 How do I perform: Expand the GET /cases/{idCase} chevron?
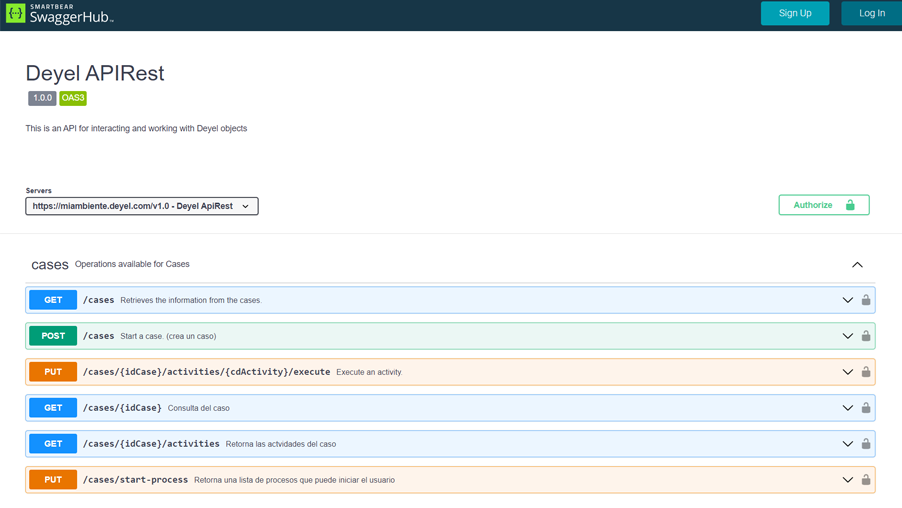click(x=847, y=408)
